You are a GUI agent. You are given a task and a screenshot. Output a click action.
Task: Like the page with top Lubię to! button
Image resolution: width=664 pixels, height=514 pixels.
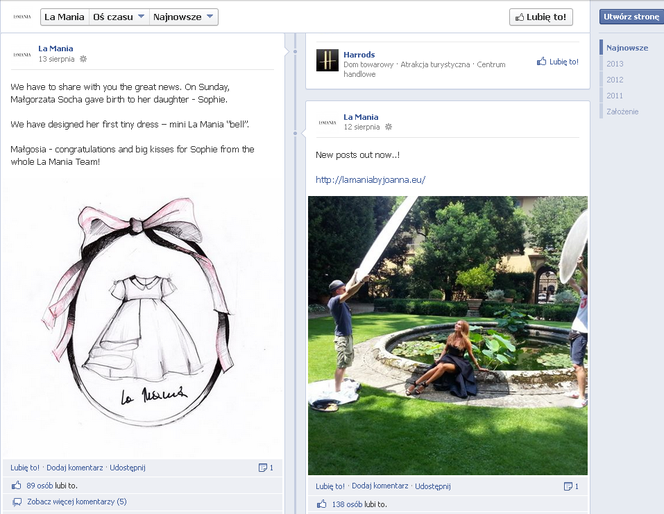tap(541, 17)
